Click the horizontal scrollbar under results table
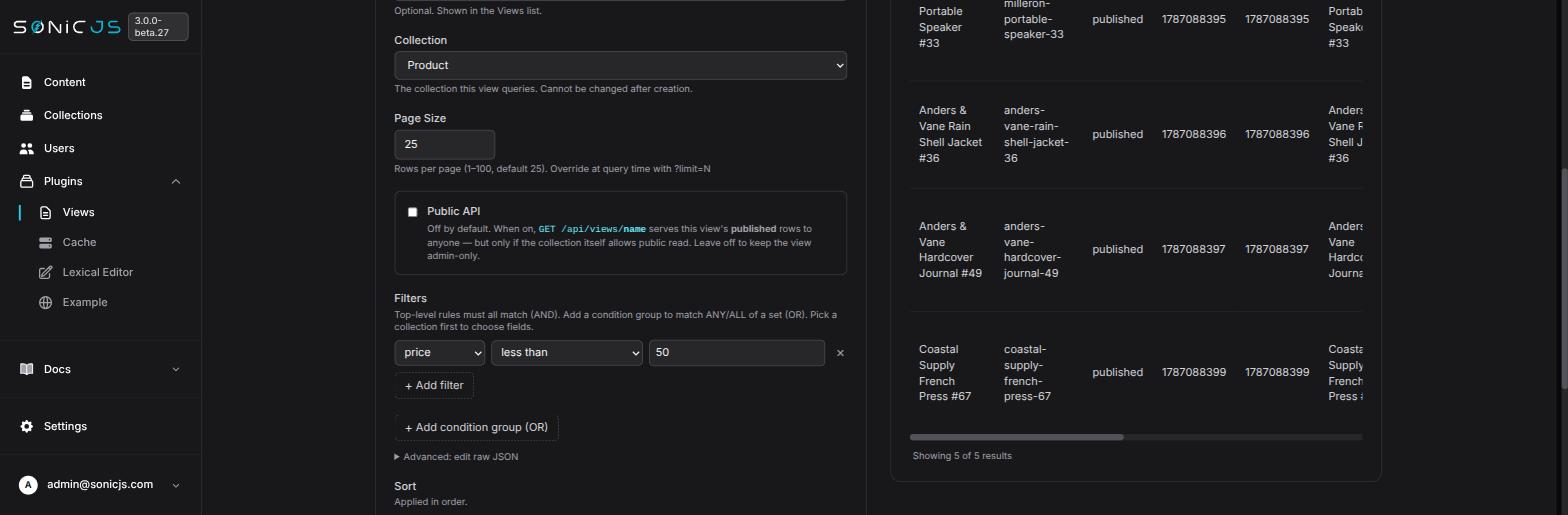The image size is (1568, 515). tap(1016, 437)
